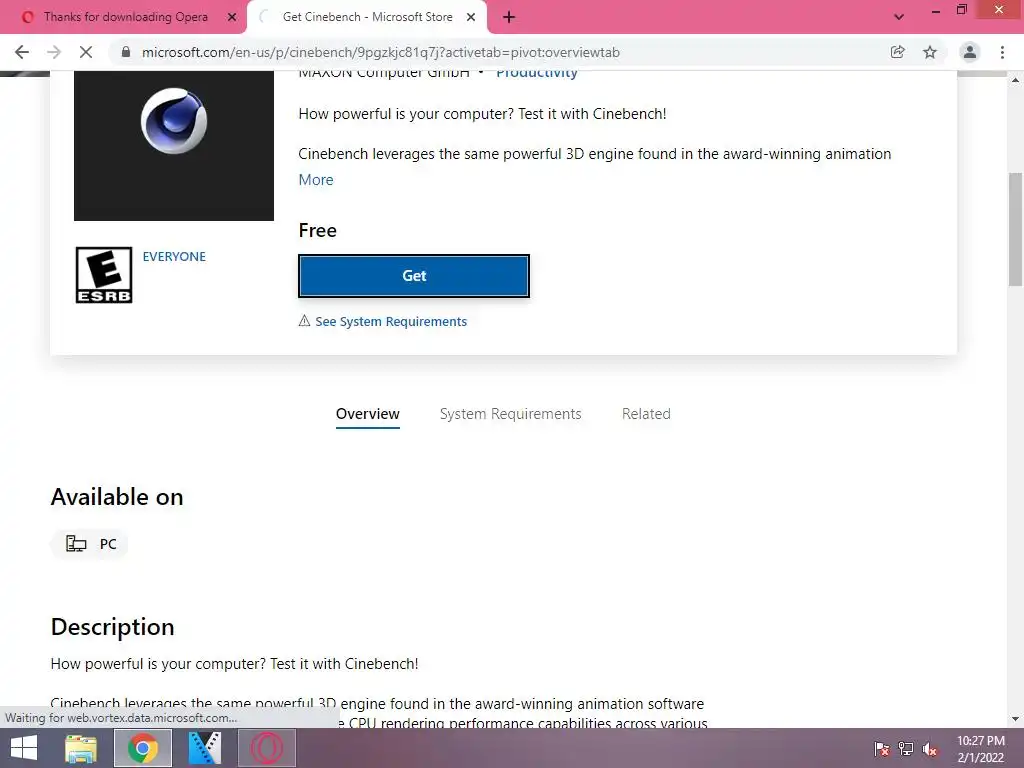Click the page vertical scrollbar thumb

(1015, 229)
